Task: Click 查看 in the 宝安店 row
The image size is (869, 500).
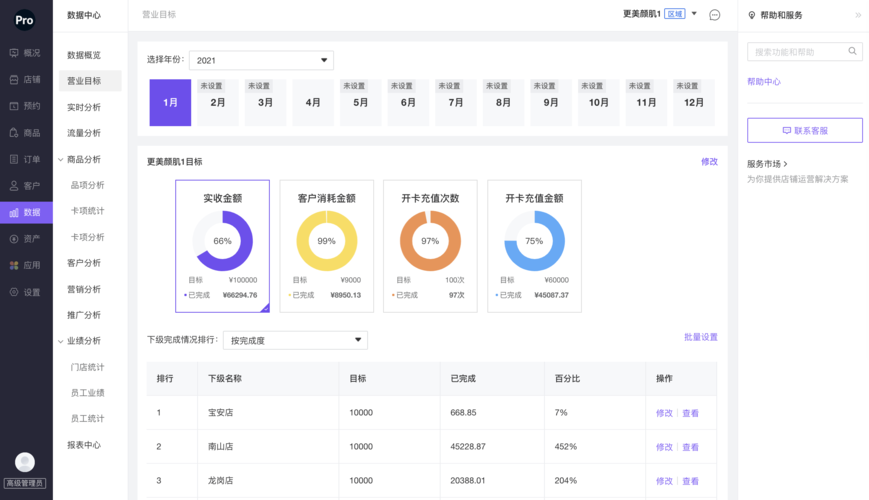Action: pyautogui.click(x=690, y=413)
